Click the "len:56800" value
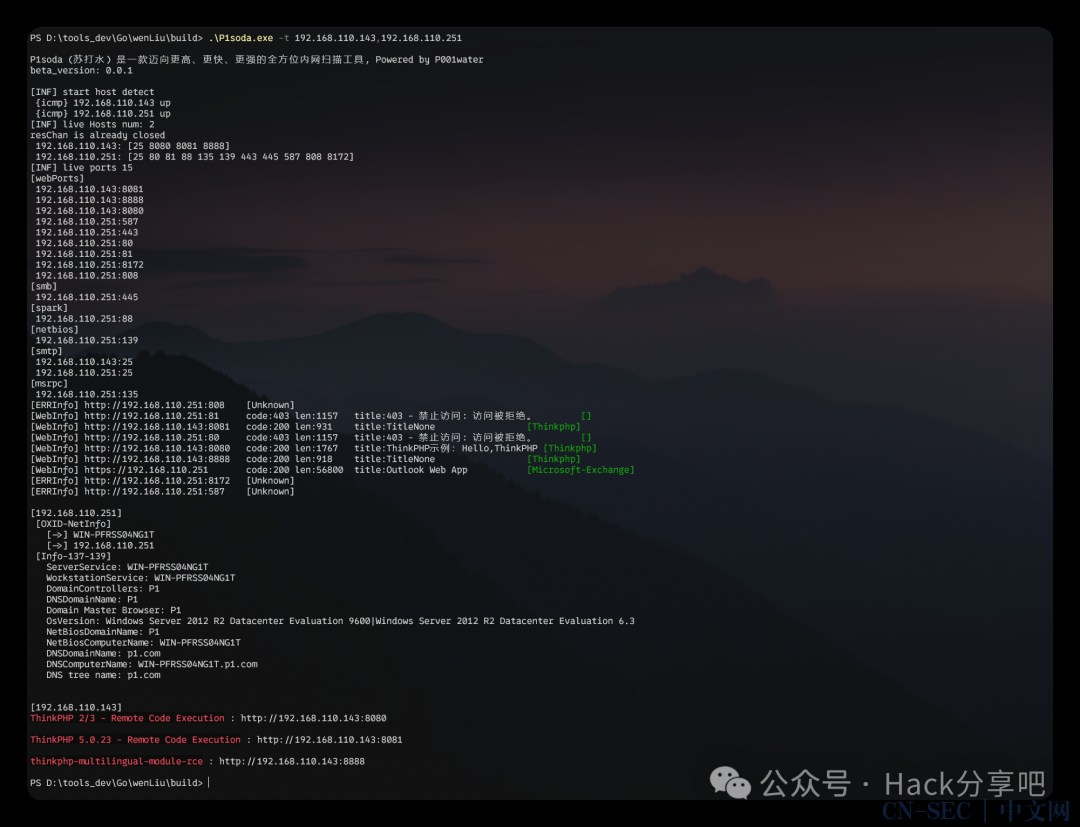The height and width of the screenshot is (827, 1080). click(x=319, y=470)
